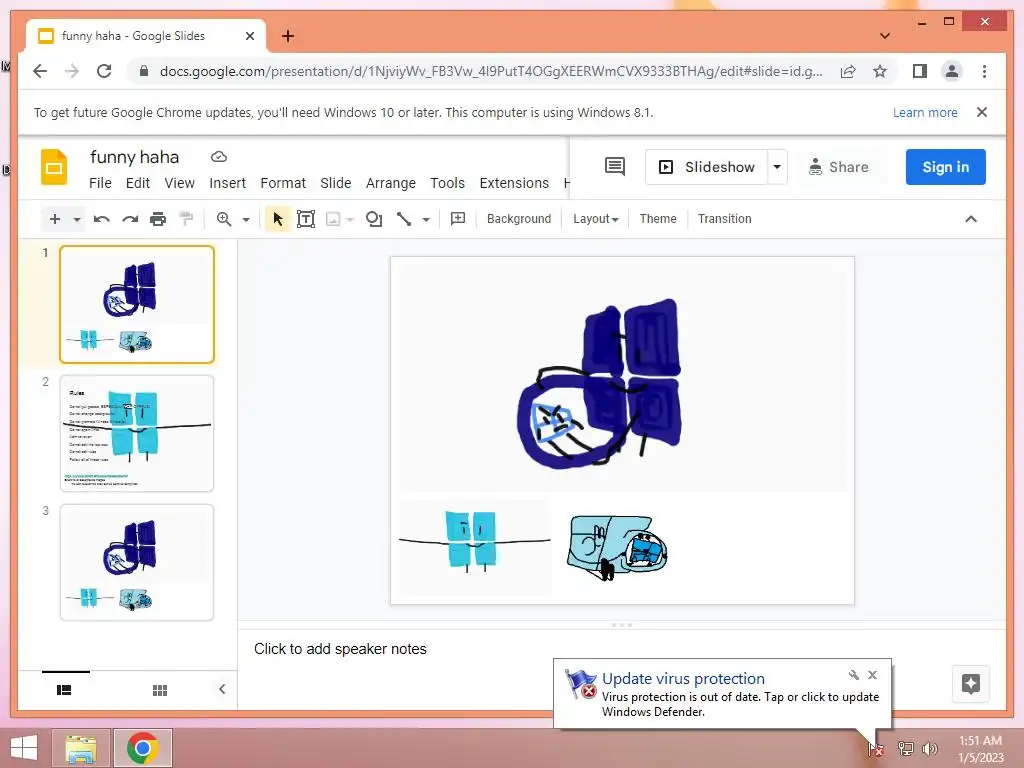Image resolution: width=1024 pixels, height=768 pixels.
Task: Open the File menu
Action: pos(100,183)
